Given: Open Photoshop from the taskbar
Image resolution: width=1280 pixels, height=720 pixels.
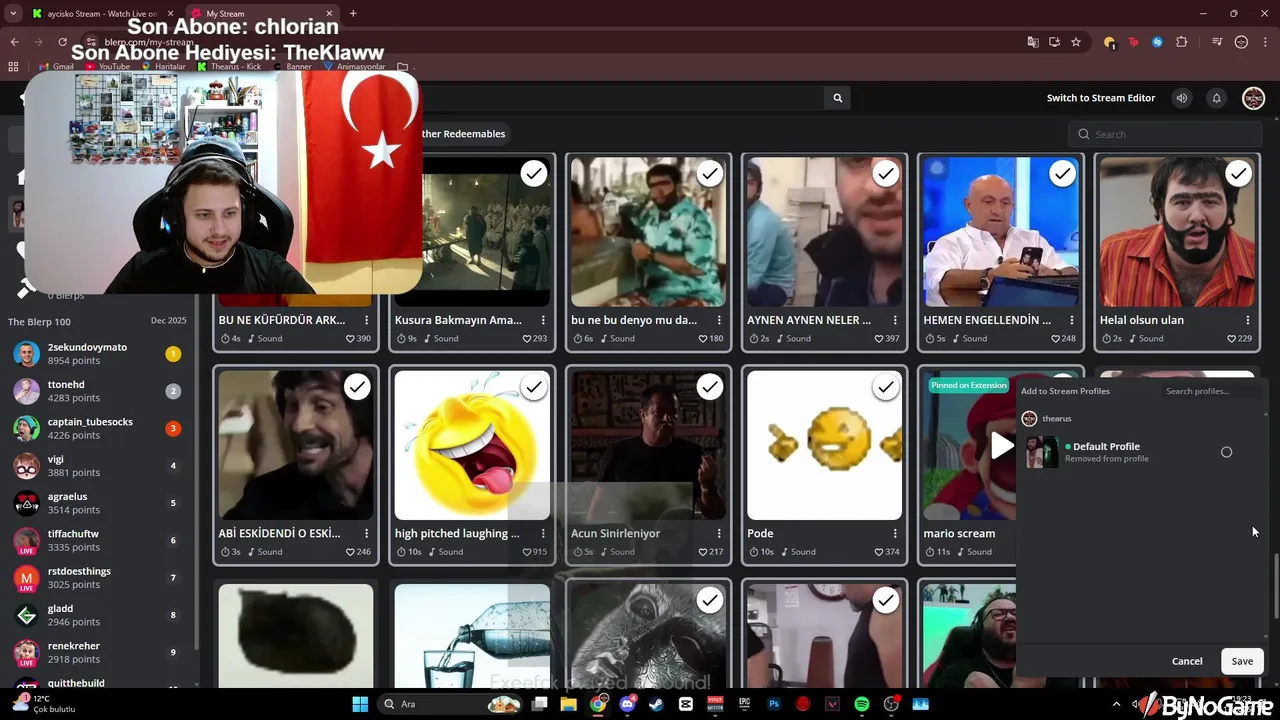Looking at the screenshot, I should pos(773,704).
